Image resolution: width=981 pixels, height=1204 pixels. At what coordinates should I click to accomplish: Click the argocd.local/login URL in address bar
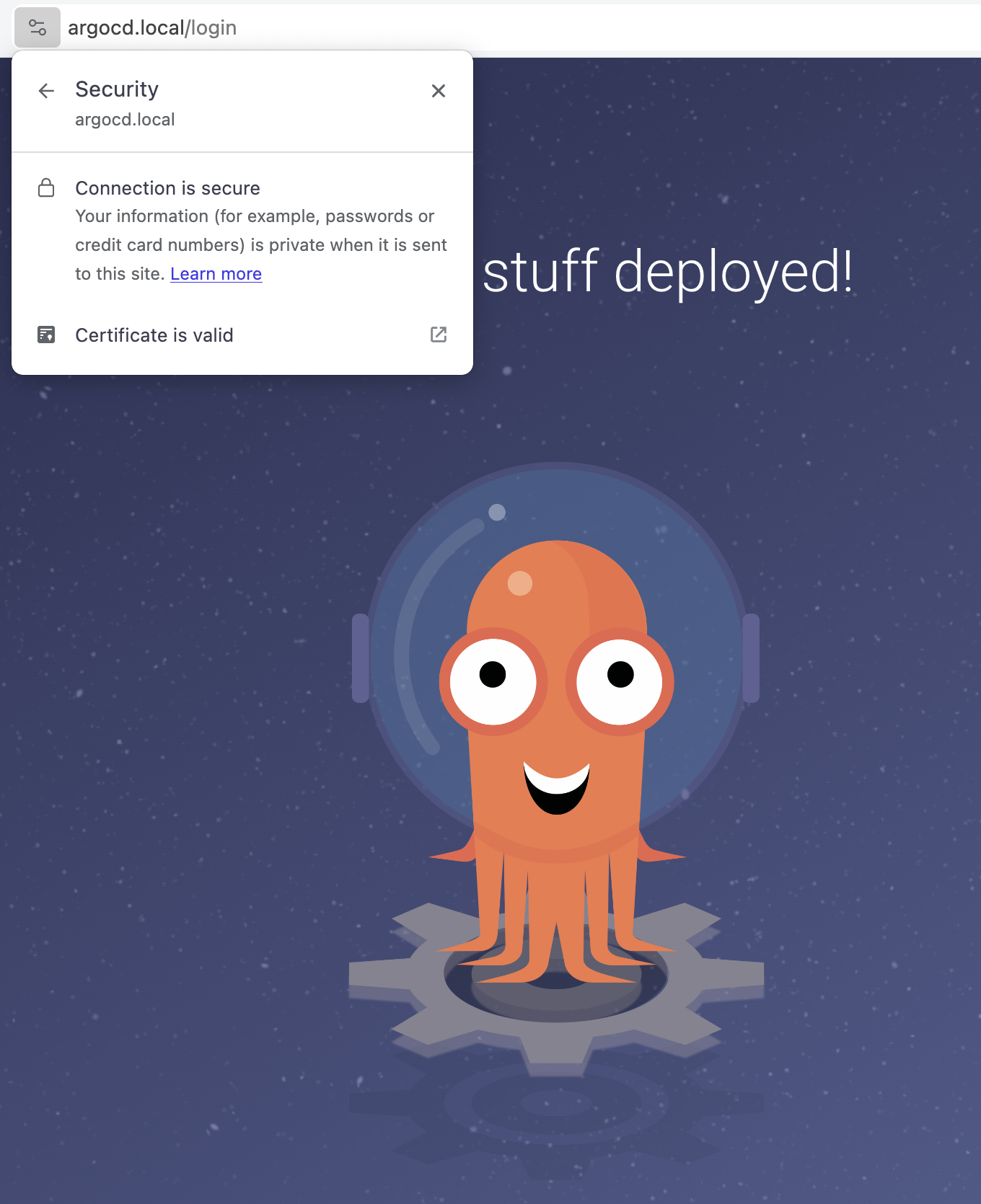click(152, 27)
